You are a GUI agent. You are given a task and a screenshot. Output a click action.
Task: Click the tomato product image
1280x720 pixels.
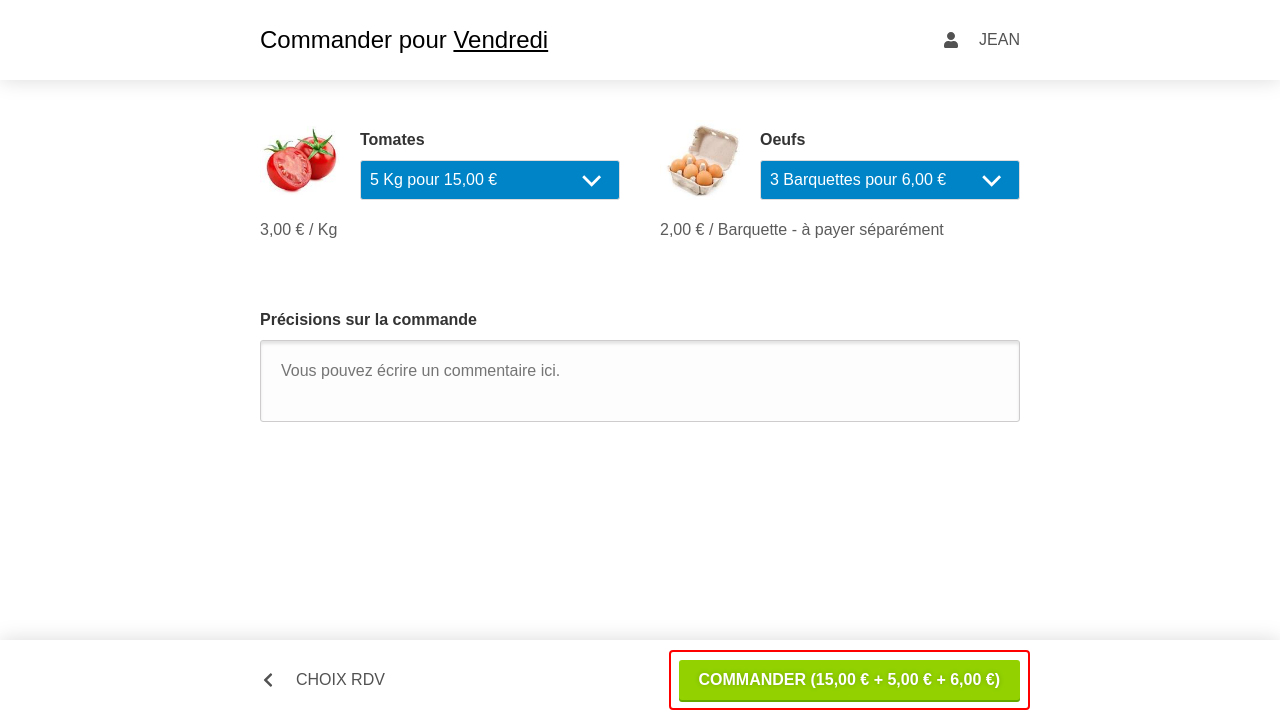pos(300,160)
